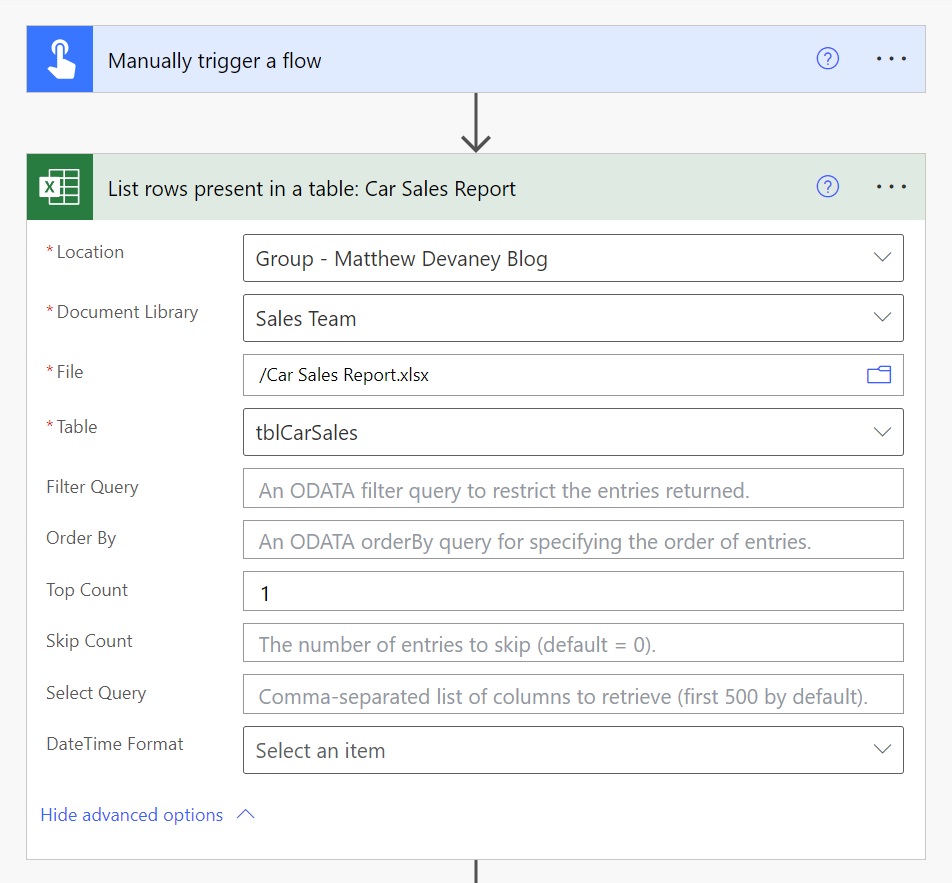Click Hide advanced options link
Image resolution: width=952 pixels, height=883 pixels.
click(x=132, y=814)
